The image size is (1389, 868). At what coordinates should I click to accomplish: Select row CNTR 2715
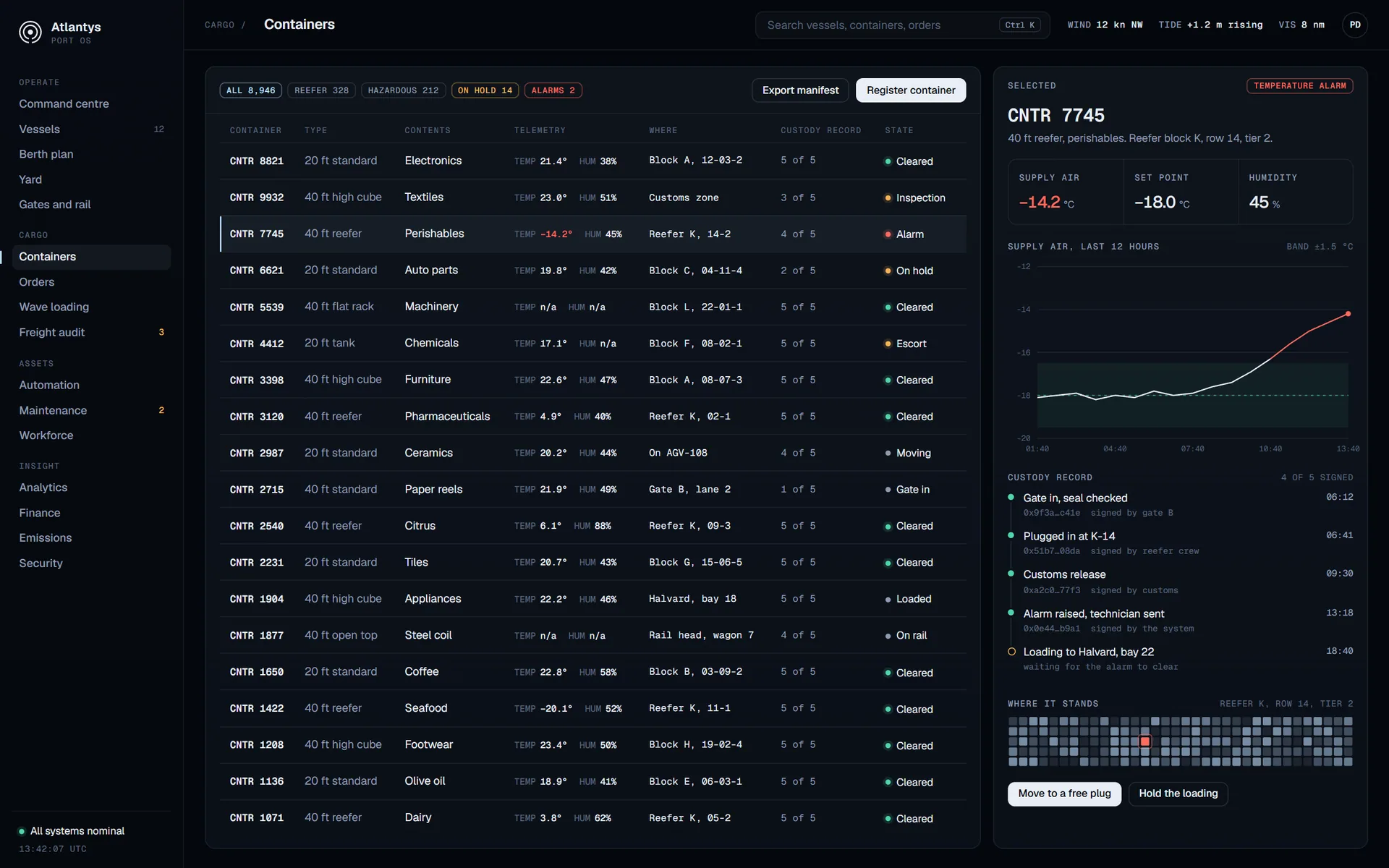tap(592, 490)
